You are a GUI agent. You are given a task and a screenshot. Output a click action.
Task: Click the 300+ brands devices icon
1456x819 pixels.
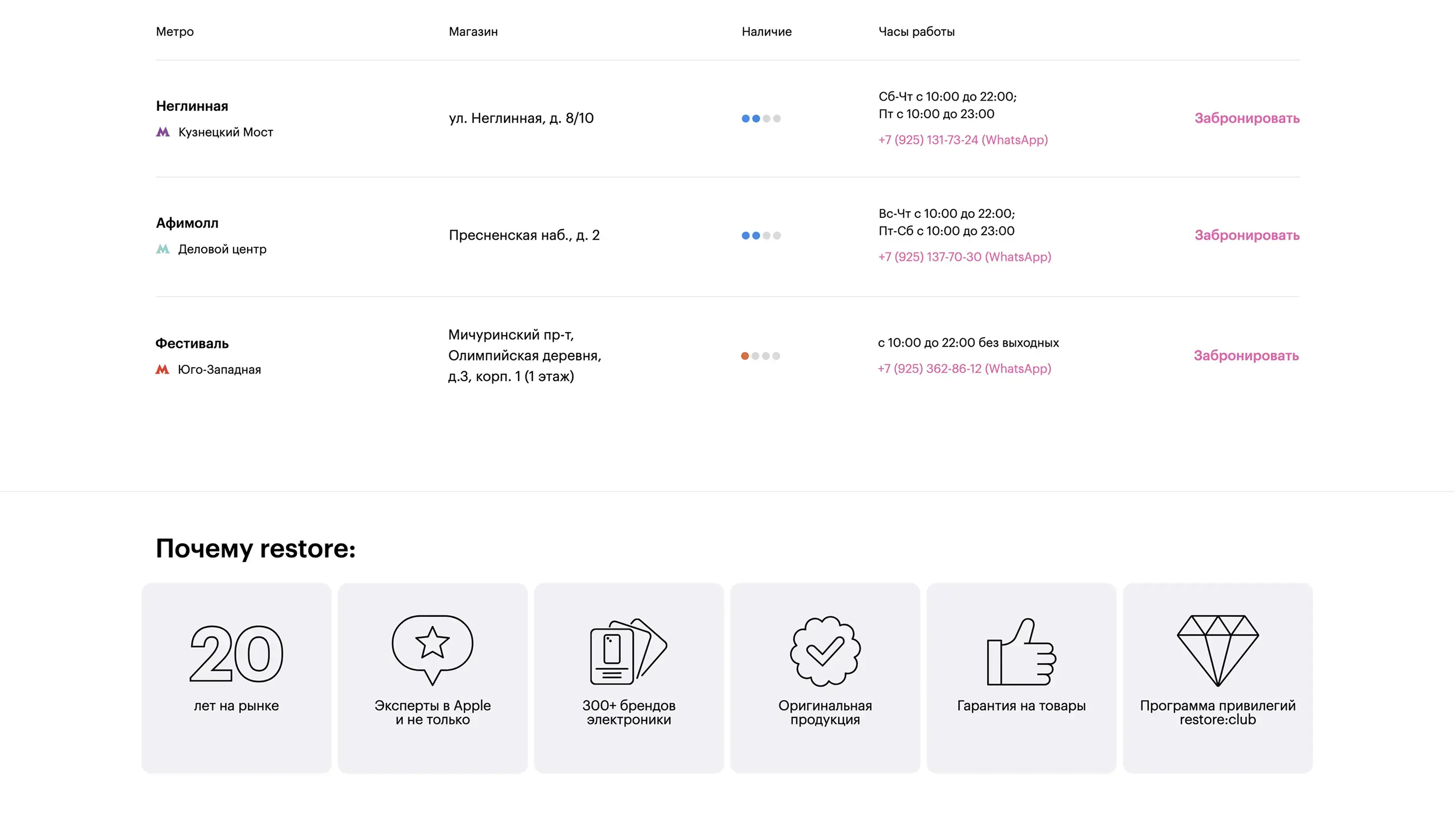coord(628,652)
